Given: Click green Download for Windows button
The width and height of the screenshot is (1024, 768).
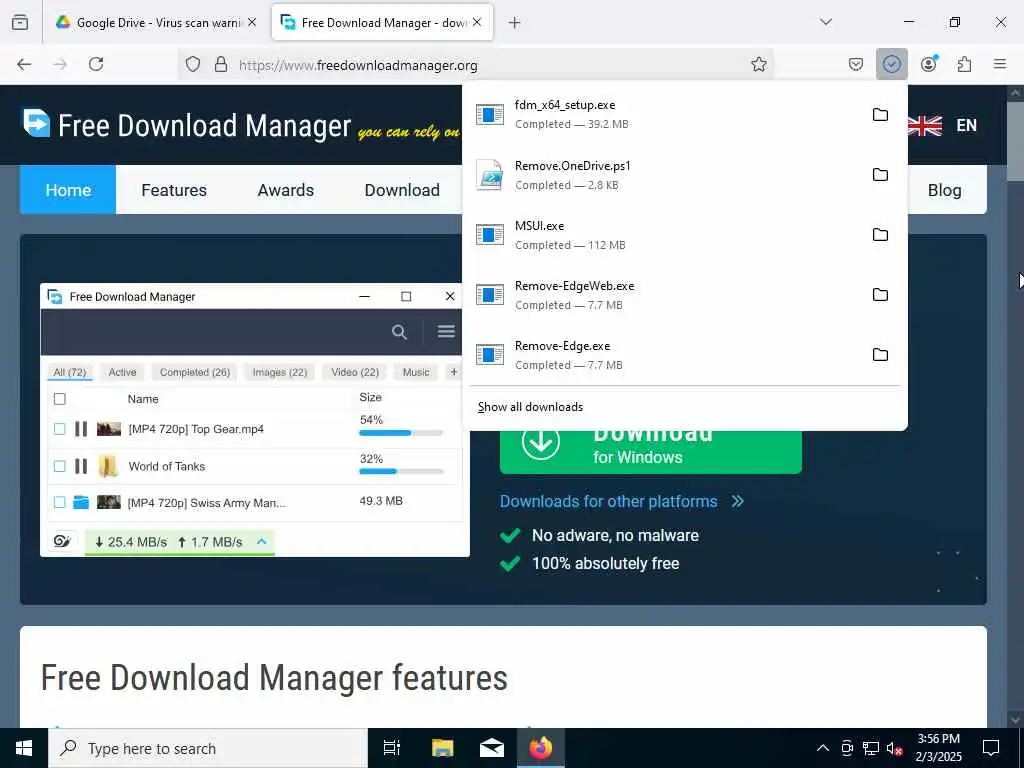Looking at the screenshot, I should (650, 451).
